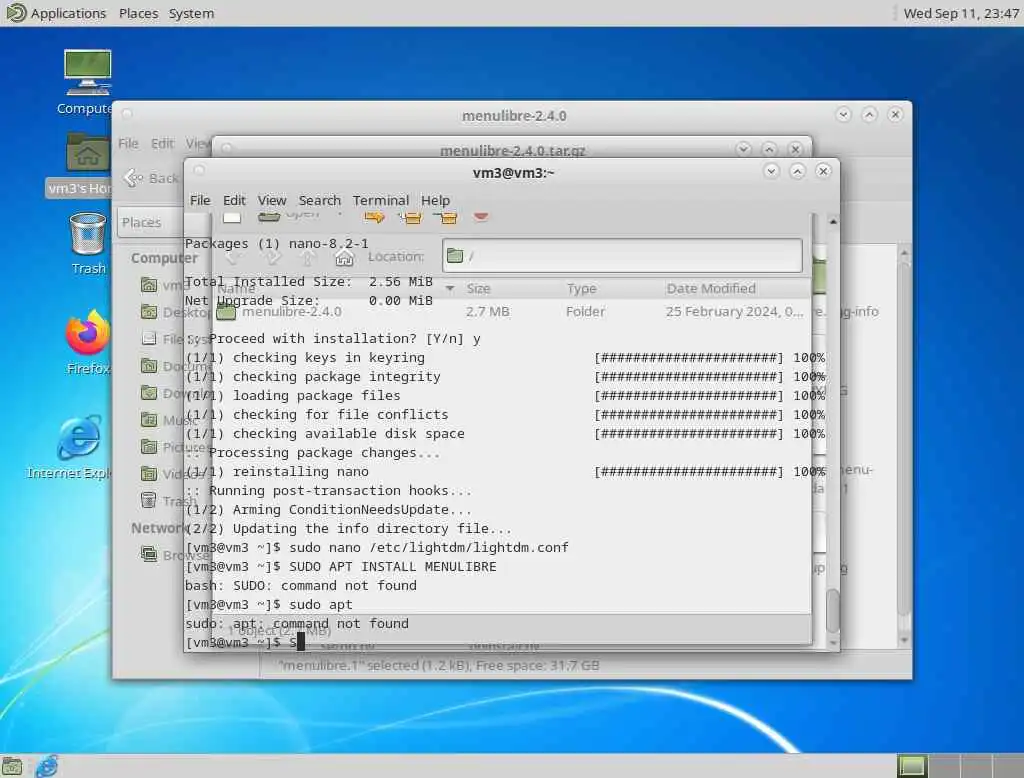Select File System icon in file manager sidebar
Image resolution: width=1024 pixels, height=778 pixels.
point(149,338)
